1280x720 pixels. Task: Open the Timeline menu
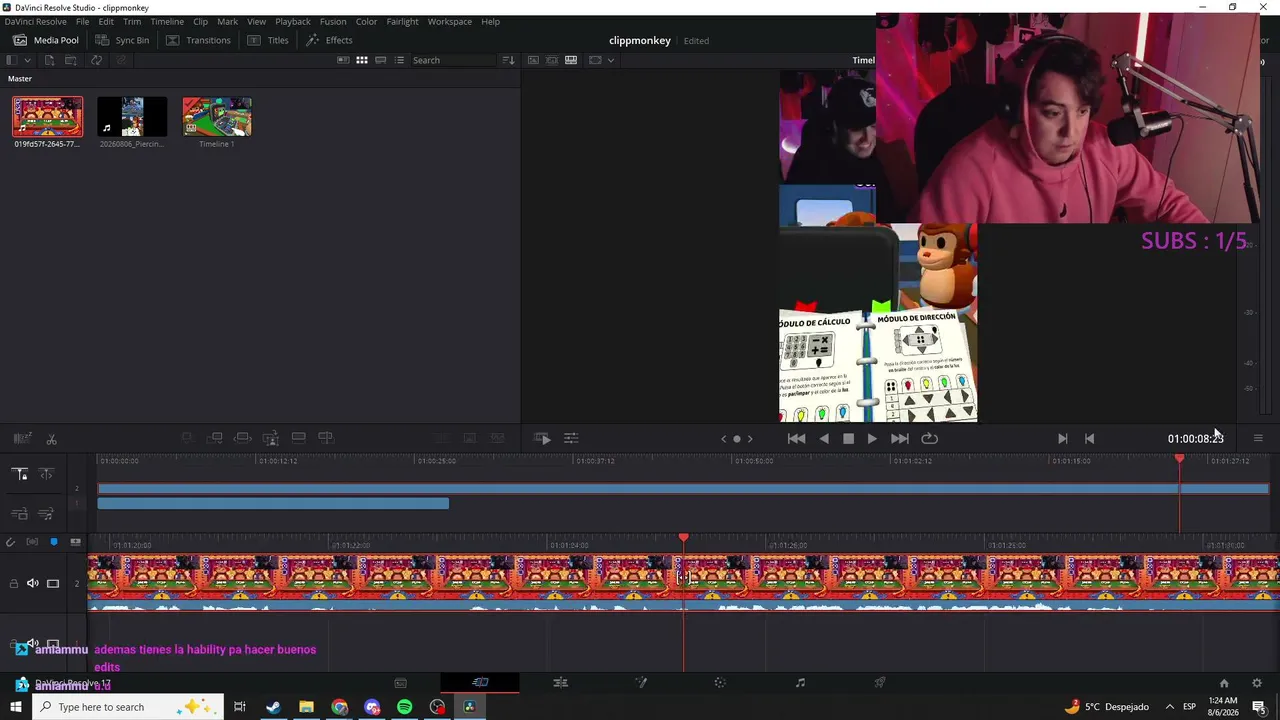click(167, 21)
